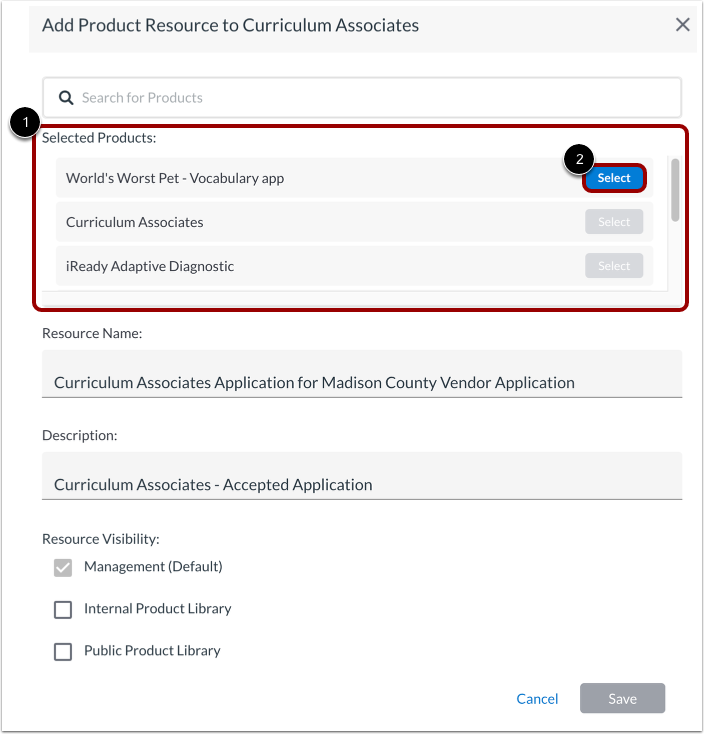Click the search magnifier icon

coord(67,98)
